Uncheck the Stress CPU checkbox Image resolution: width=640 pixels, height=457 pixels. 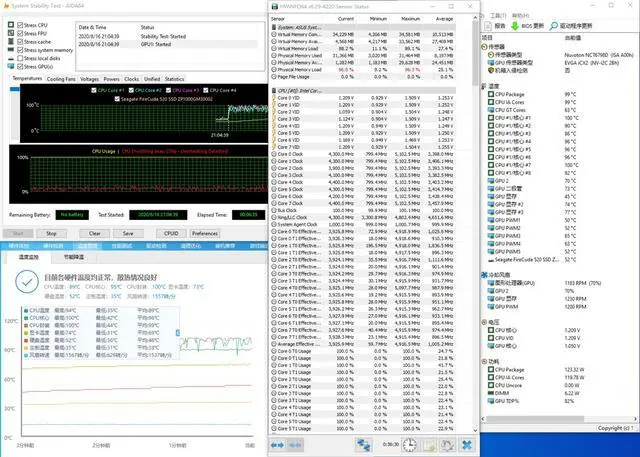(x=20, y=25)
